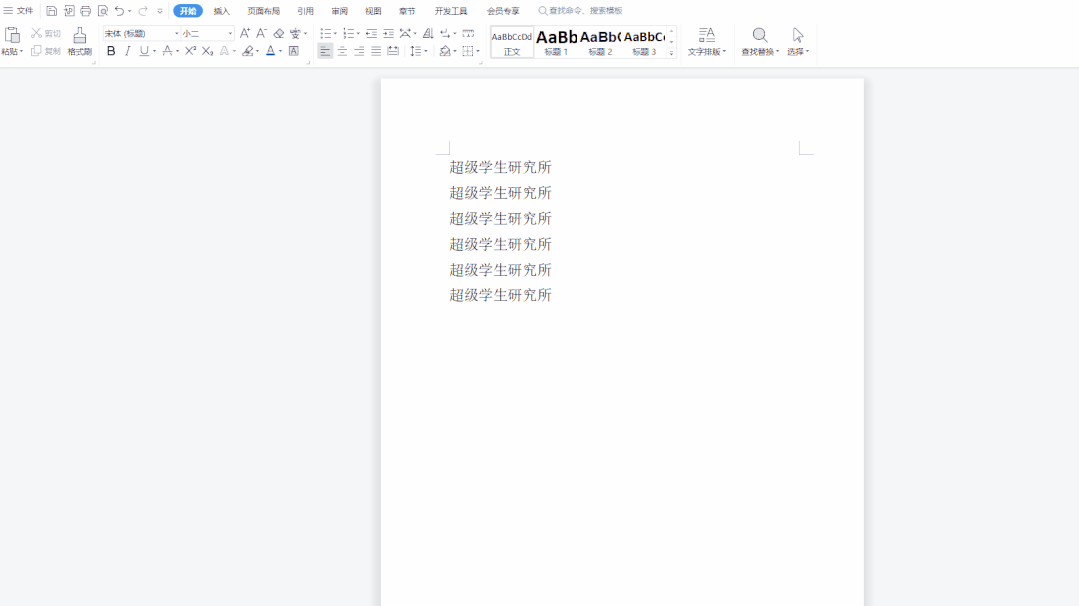Click the bullet list icon
Screen dimensions: 1079x606
326,33
